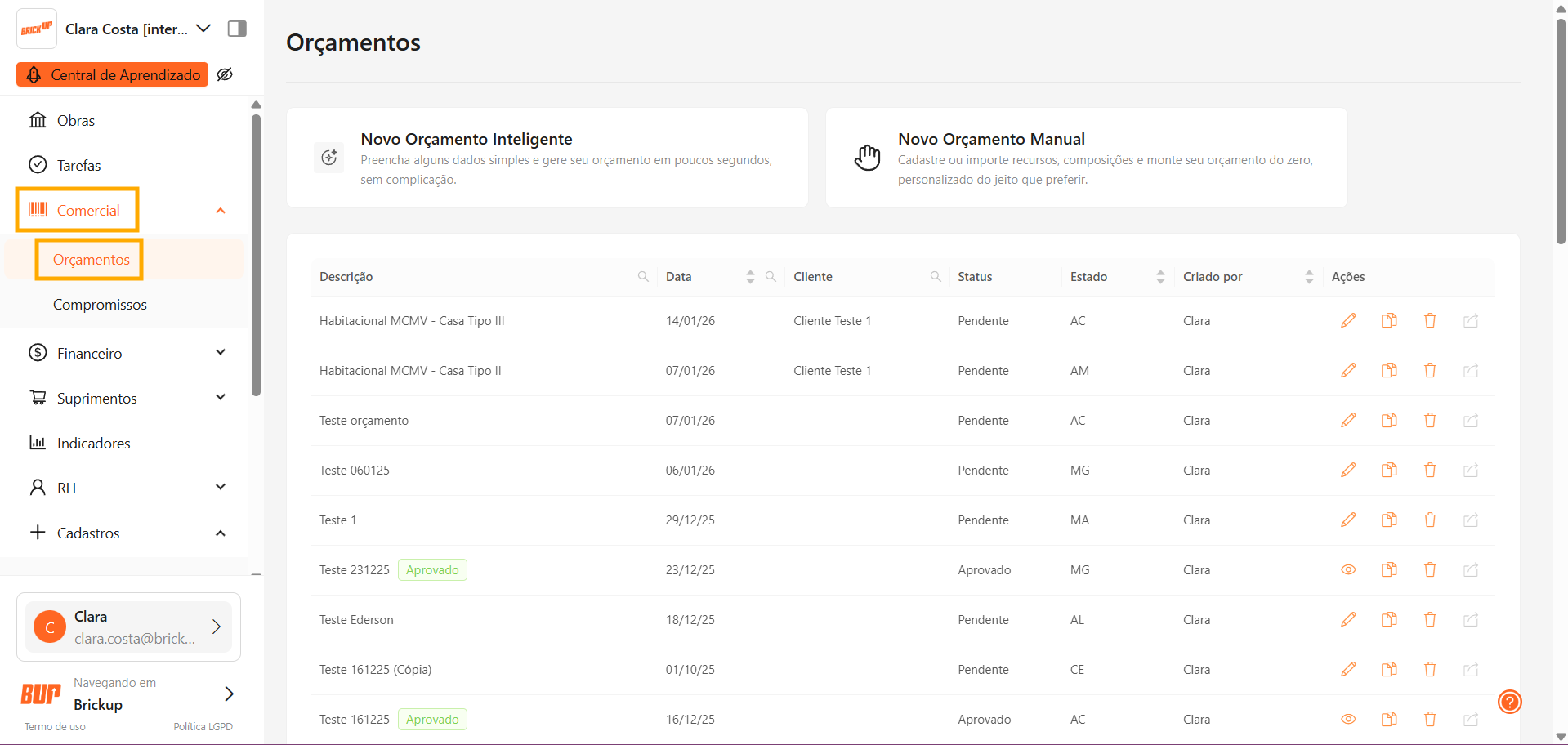
Task: Go to Obras in the sidebar
Action: (76, 121)
